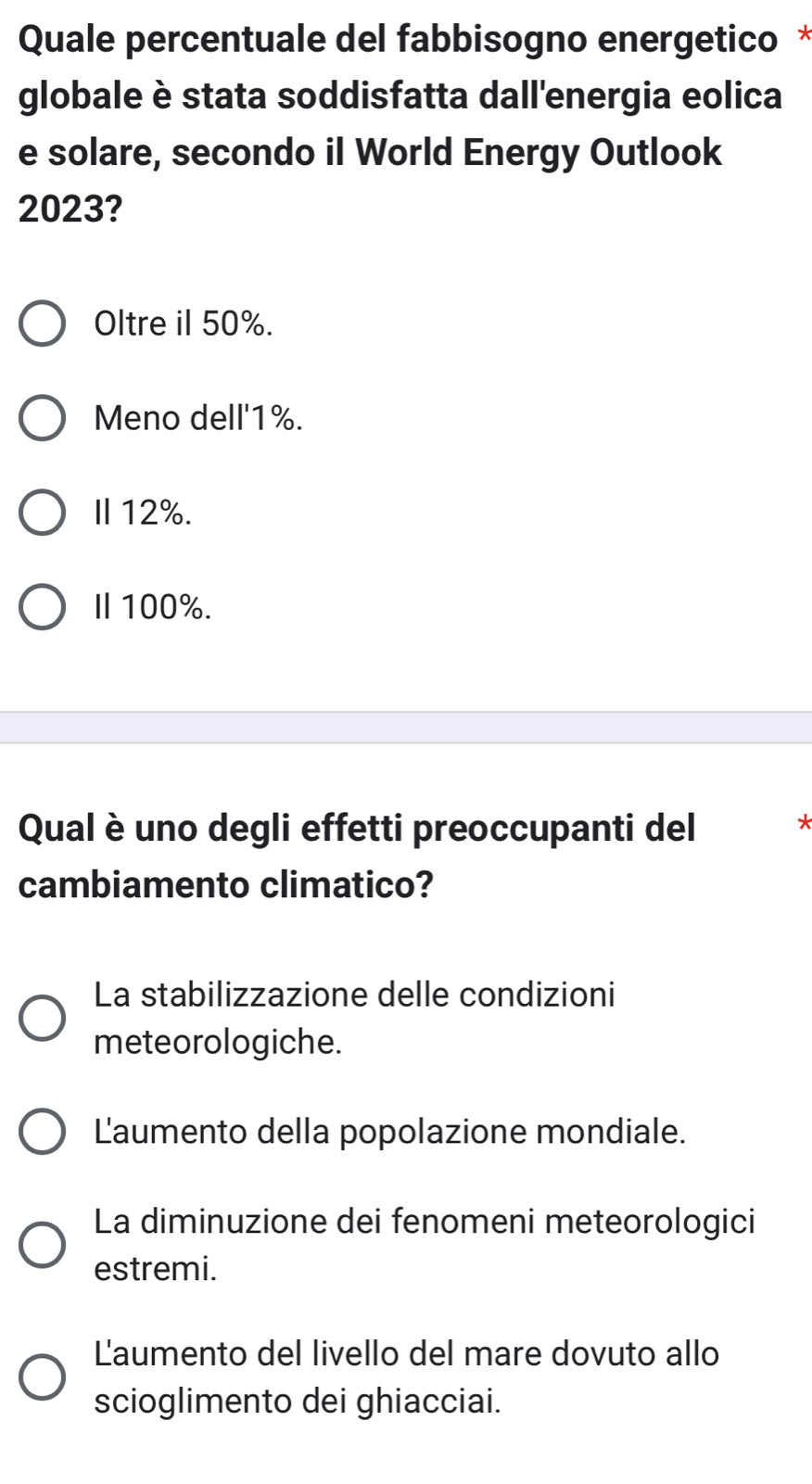This screenshot has width=812, height=1484.
Task: Tap the 'scioglimento dei ghiacciai' answer text
Action: (x=298, y=1401)
